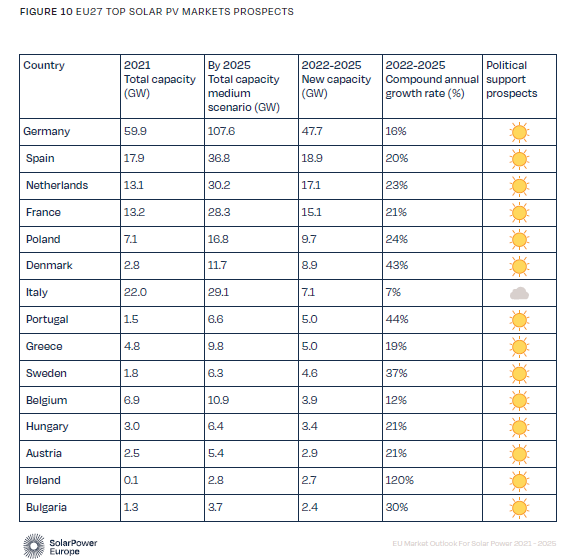
Task: Click the sun icon for the Netherlands
Action: coord(519,186)
